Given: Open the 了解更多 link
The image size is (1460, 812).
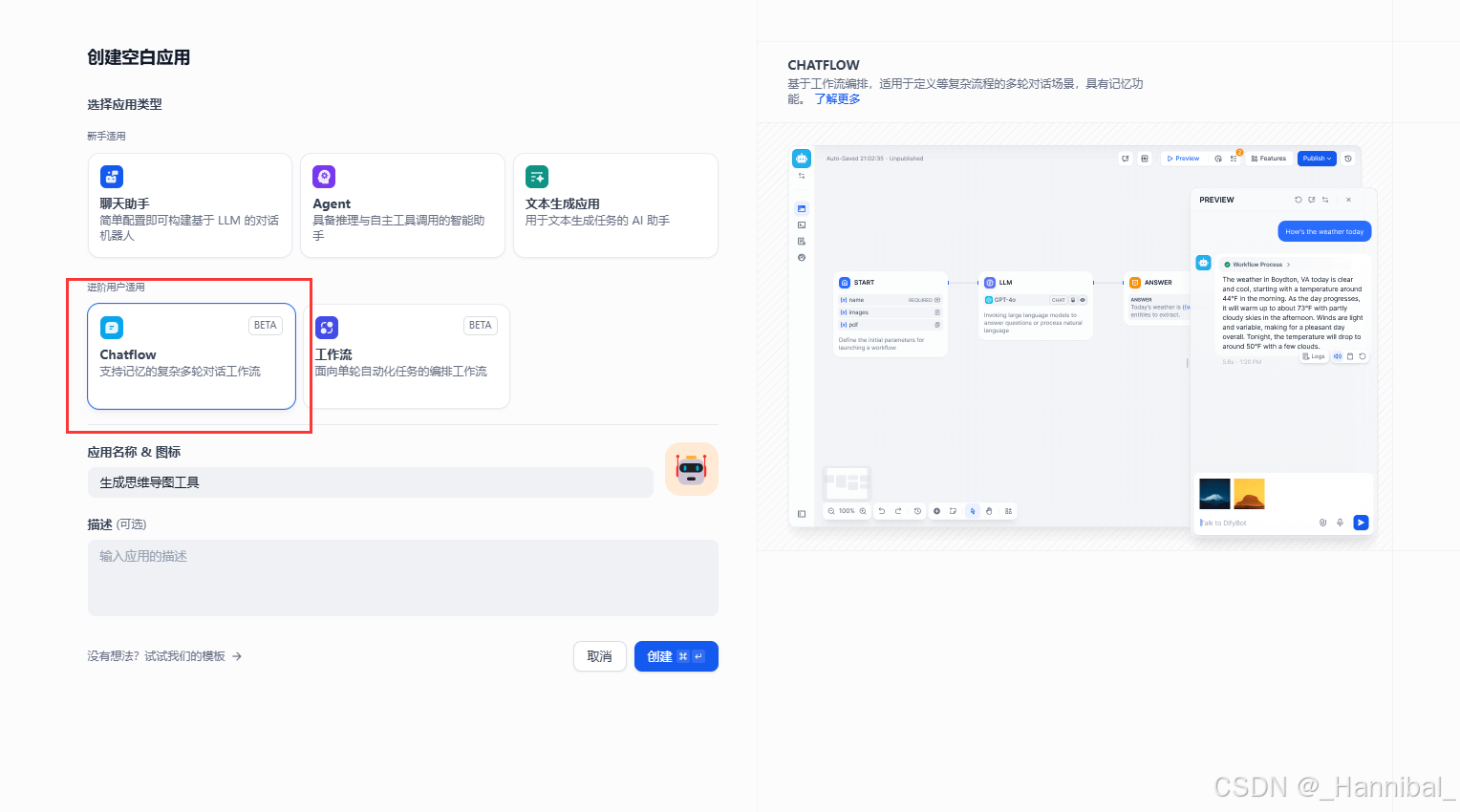Looking at the screenshot, I should point(837,98).
